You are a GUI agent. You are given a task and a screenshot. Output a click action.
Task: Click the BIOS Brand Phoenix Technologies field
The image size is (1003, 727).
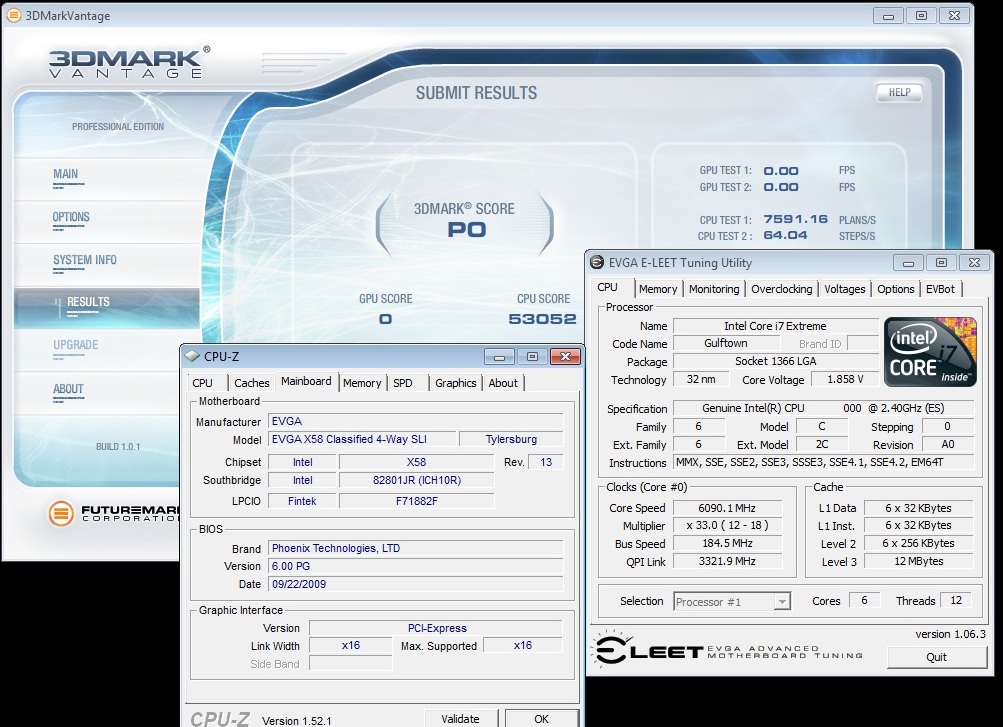point(416,548)
